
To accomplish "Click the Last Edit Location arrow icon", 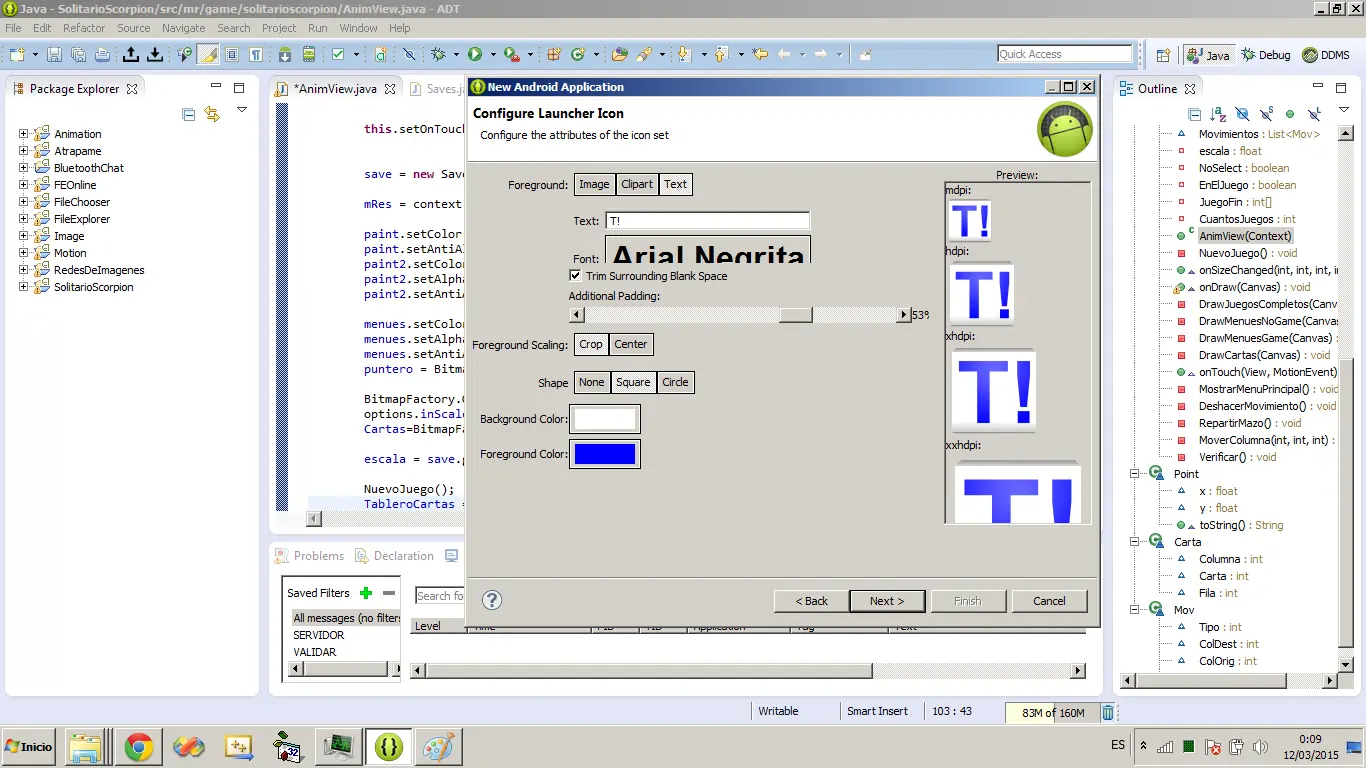I will [759, 54].
